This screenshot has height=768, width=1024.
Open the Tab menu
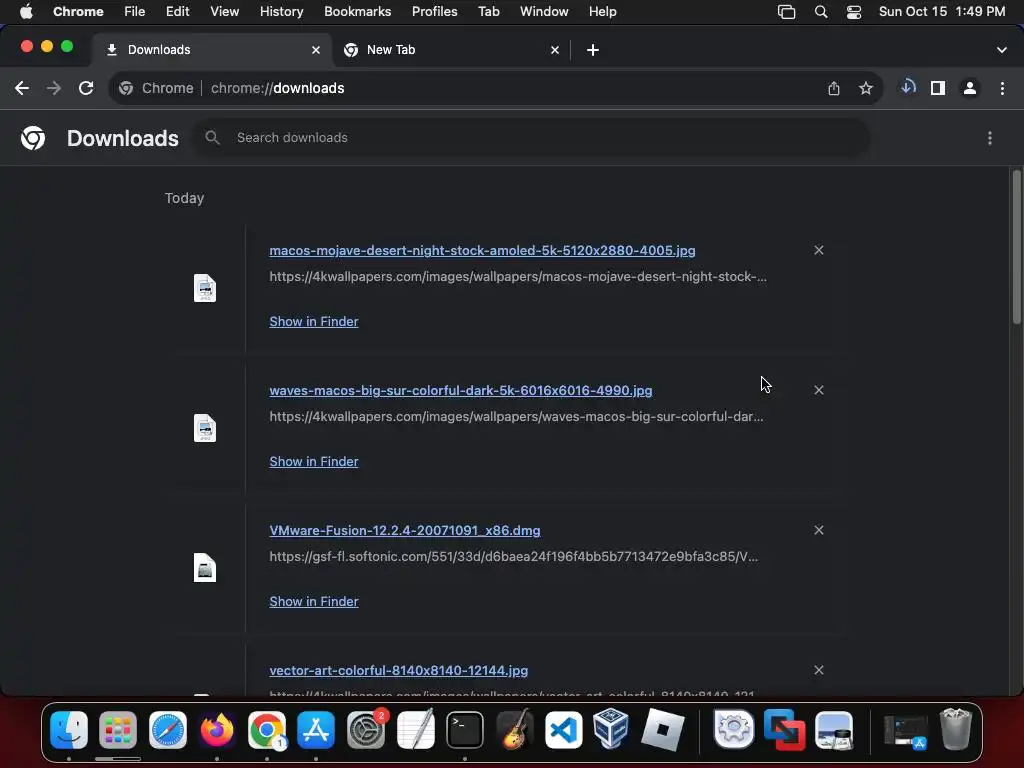(x=488, y=12)
